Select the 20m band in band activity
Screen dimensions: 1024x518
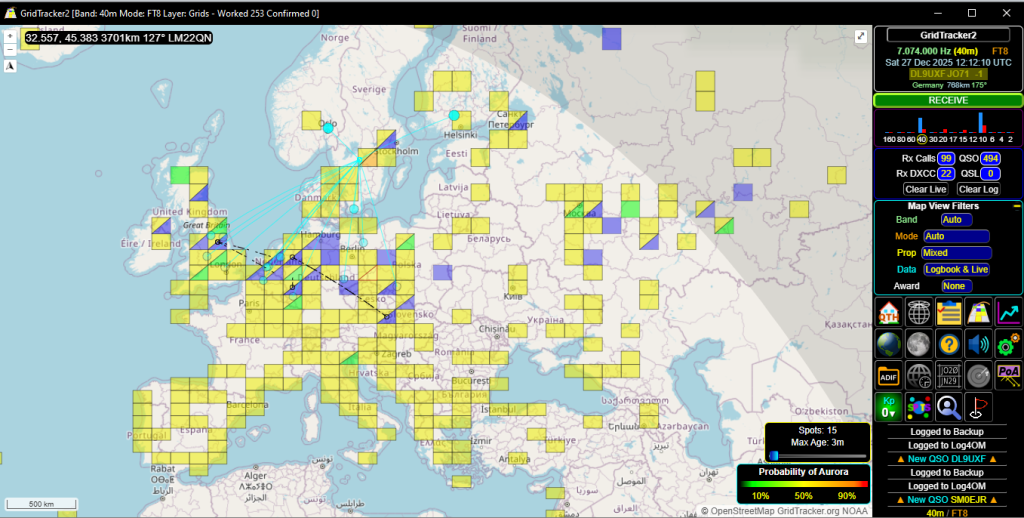(944, 139)
